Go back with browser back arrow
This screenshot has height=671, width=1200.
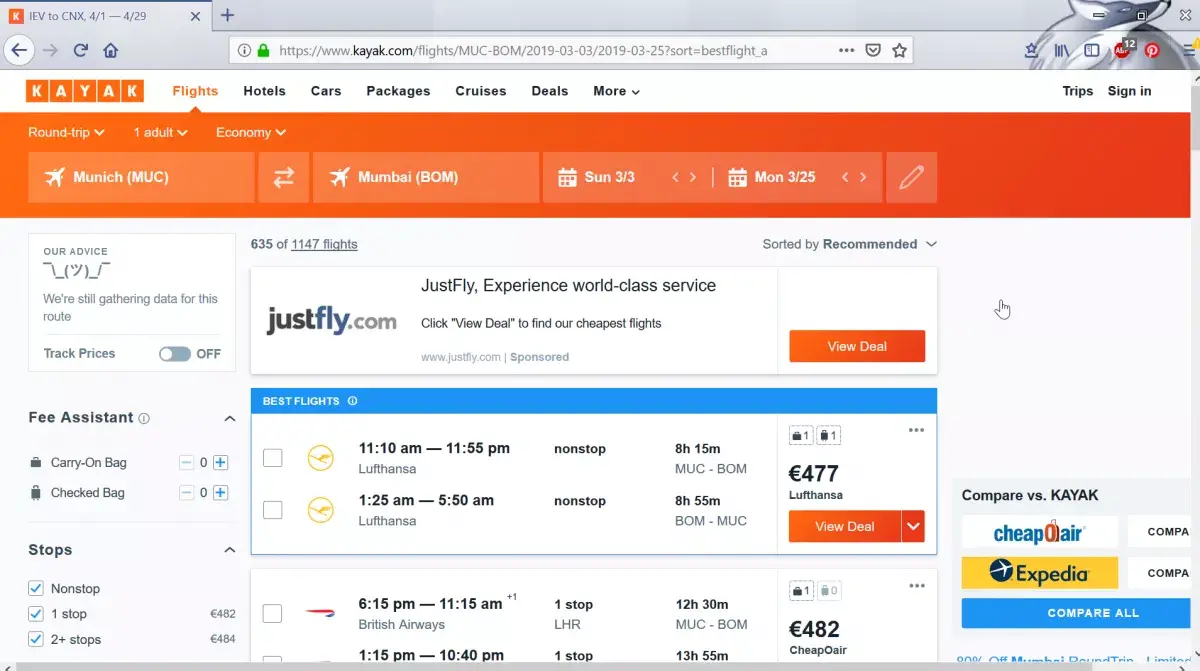(x=19, y=50)
